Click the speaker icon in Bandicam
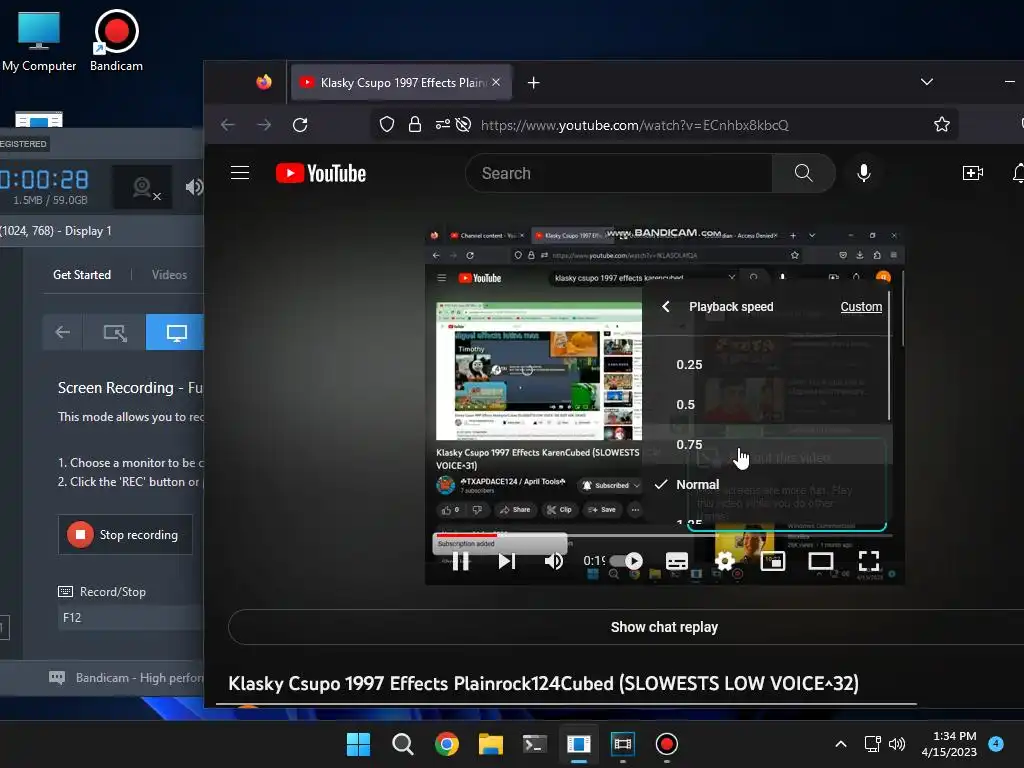Viewport: 1024px width, 768px height. (194, 187)
